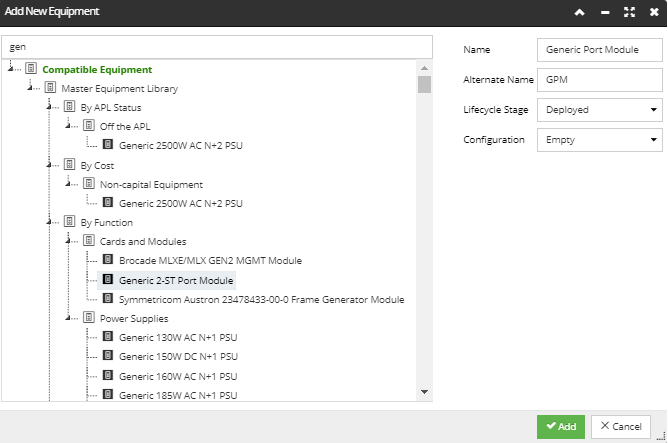Click icon beside Brocade MLXE/MLX GEN2 MGMT Module
This screenshot has height=443, width=668.
108,259
